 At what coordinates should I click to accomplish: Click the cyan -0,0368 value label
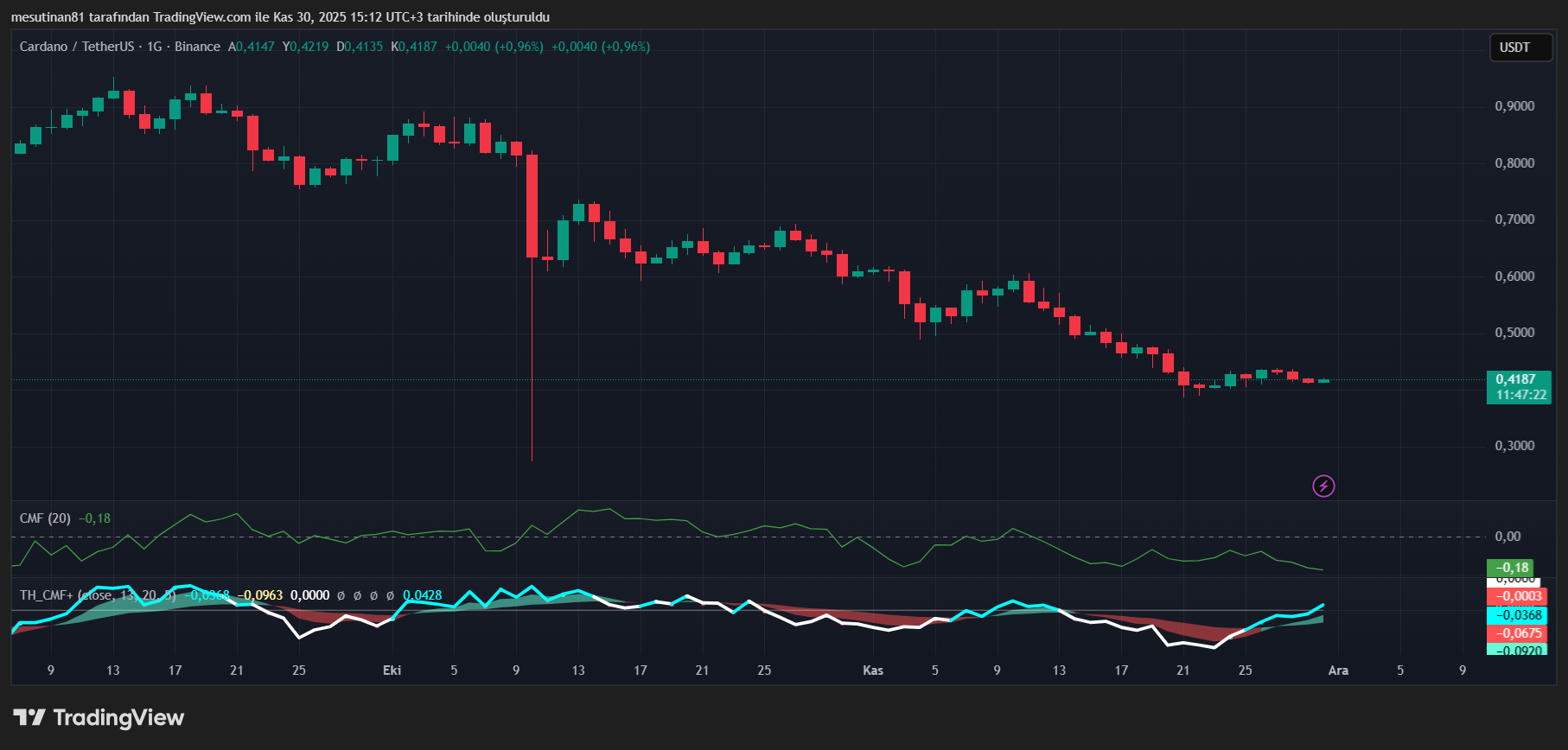tap(1518, 615)
